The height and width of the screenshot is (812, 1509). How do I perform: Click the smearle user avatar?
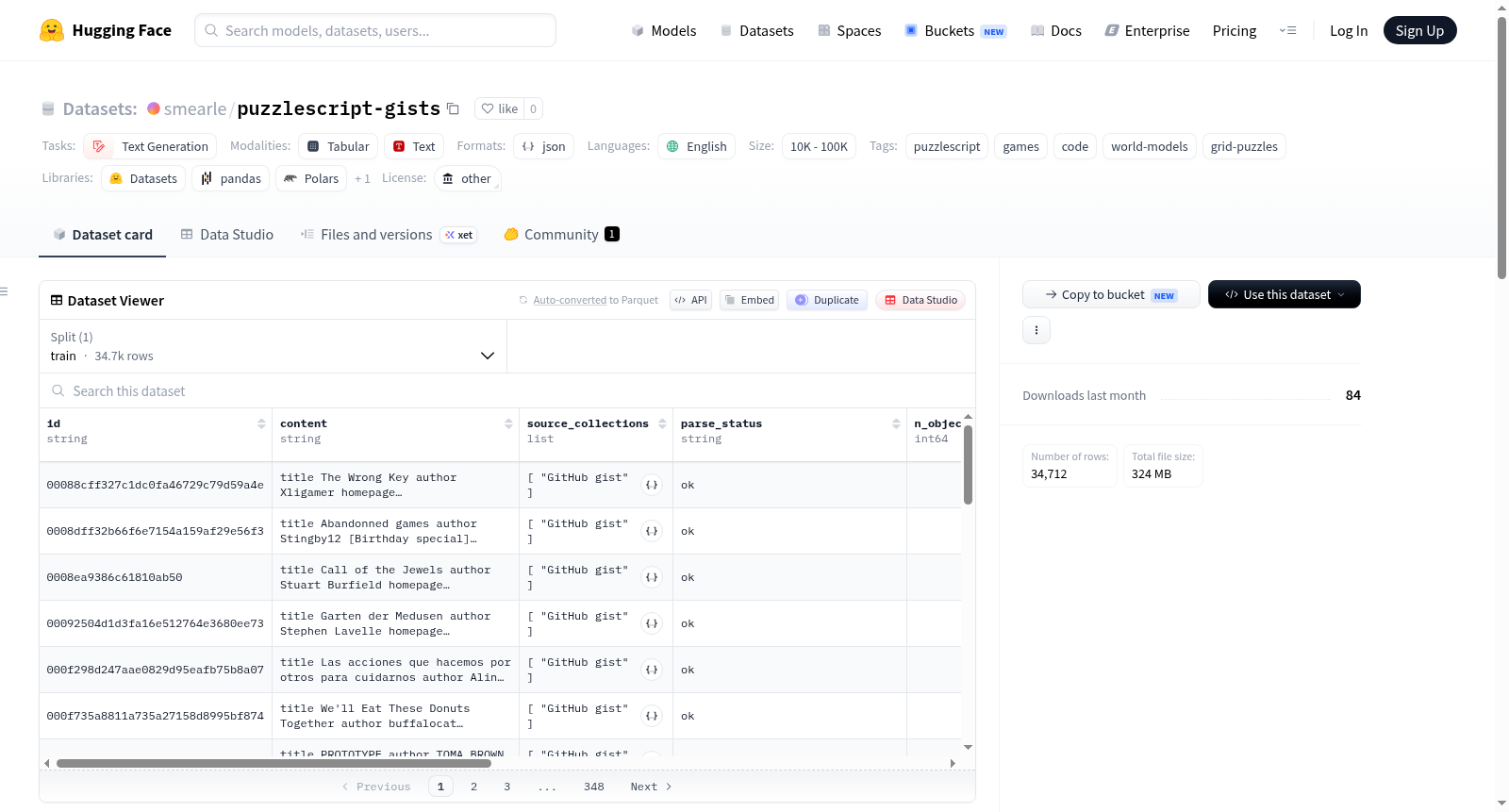(154, 108)
